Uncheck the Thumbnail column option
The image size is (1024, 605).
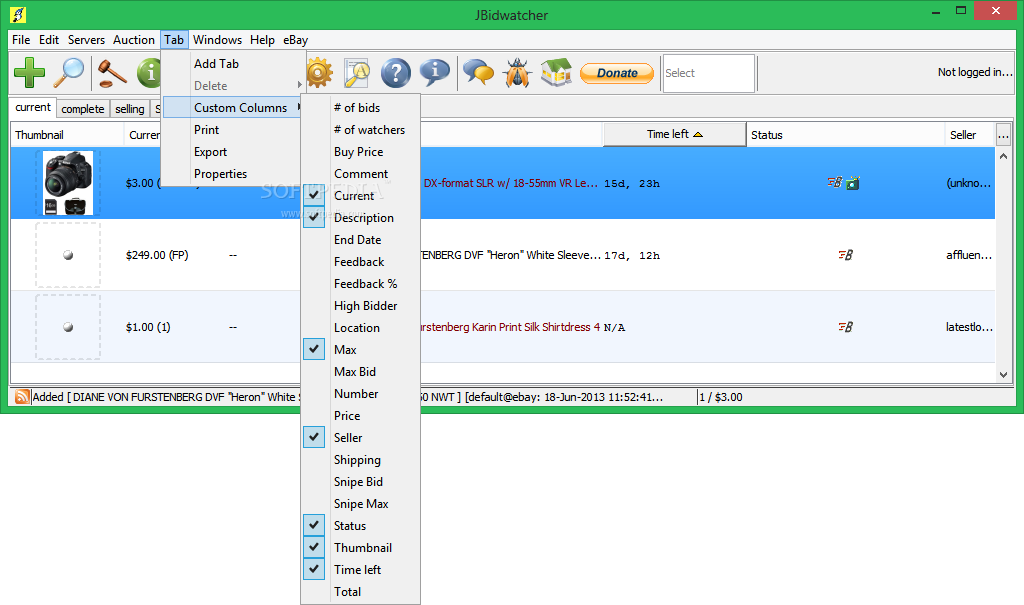click(360, 548)
